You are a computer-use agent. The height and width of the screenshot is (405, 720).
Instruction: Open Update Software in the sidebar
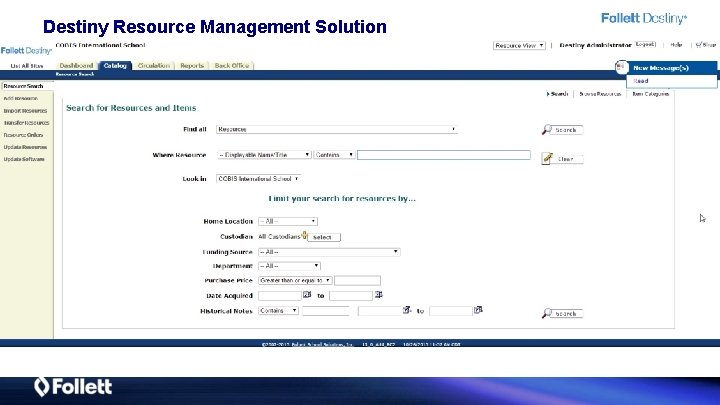24,159
